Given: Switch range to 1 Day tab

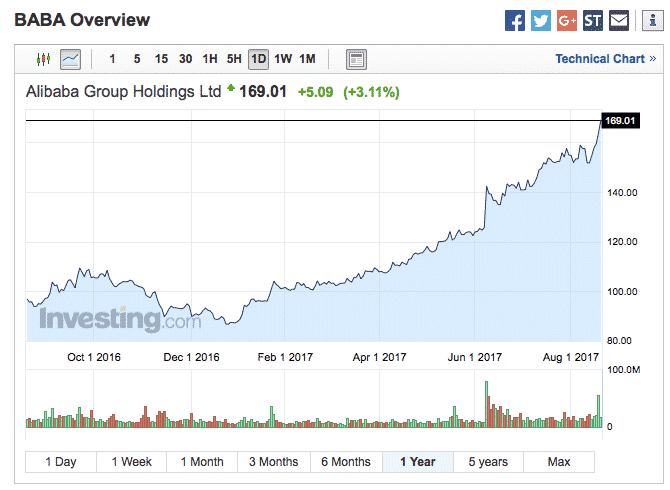Looking at the screenshot, I should [x=61, y=462].
